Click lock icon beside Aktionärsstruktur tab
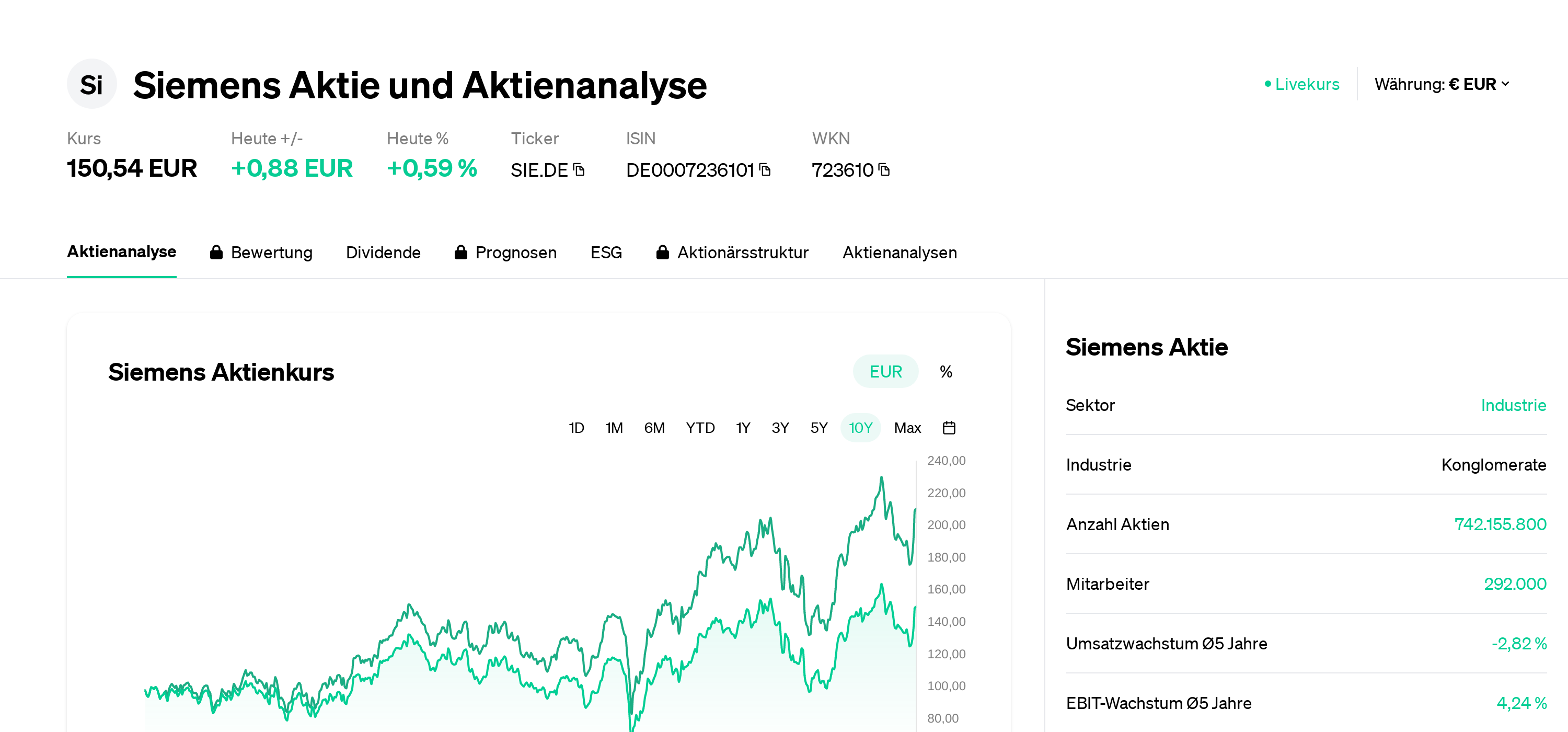The width and height of the screenshot is (1568, 732). (662, 252)
